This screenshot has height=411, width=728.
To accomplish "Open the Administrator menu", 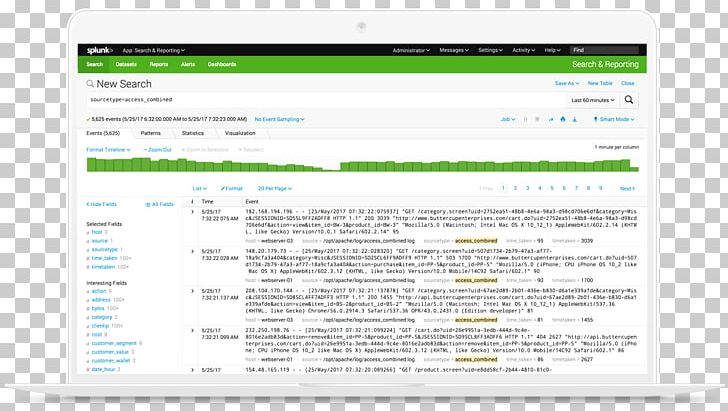I will click(411, 49).
